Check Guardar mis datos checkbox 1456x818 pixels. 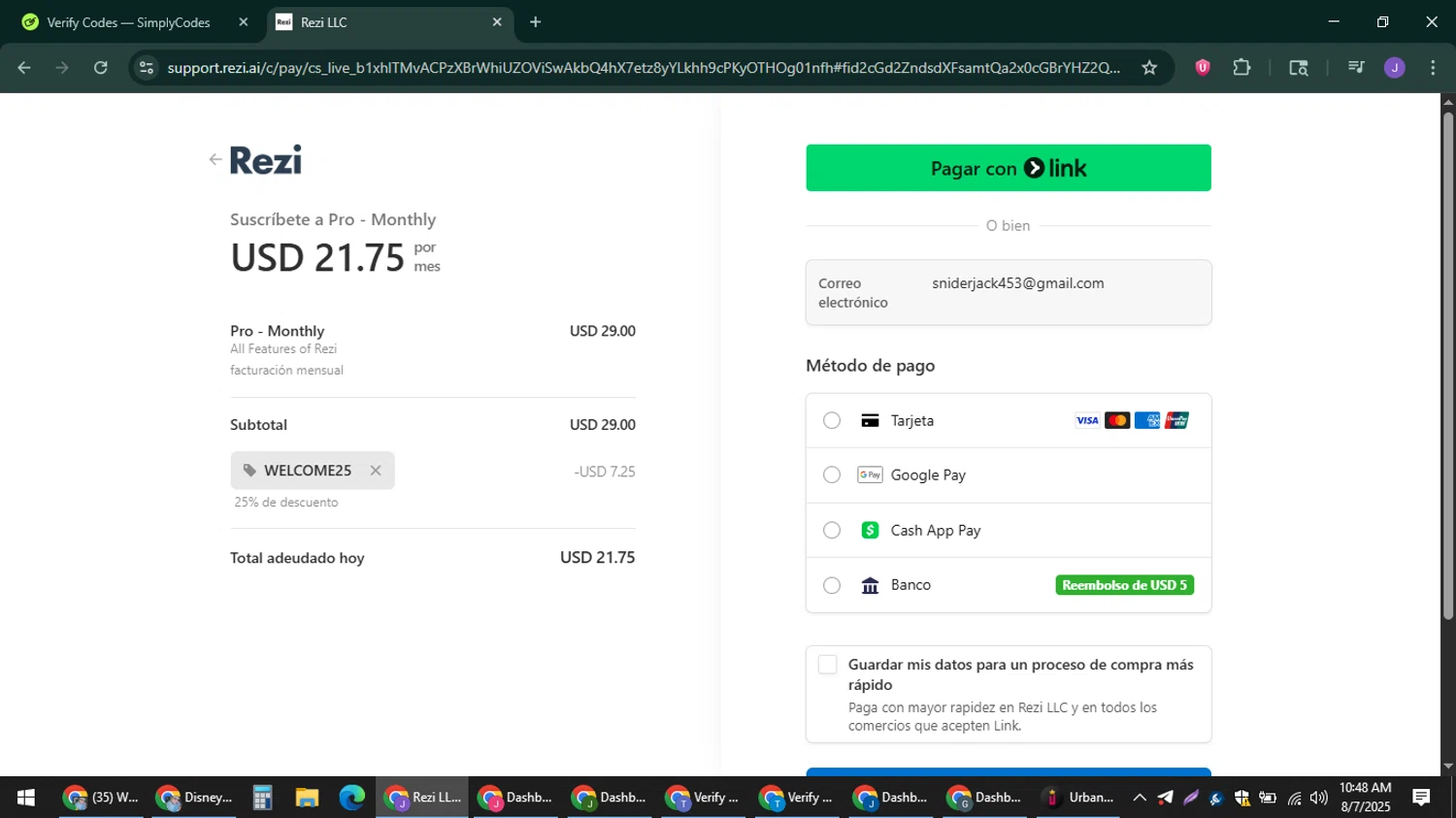(x=827, y=665)
